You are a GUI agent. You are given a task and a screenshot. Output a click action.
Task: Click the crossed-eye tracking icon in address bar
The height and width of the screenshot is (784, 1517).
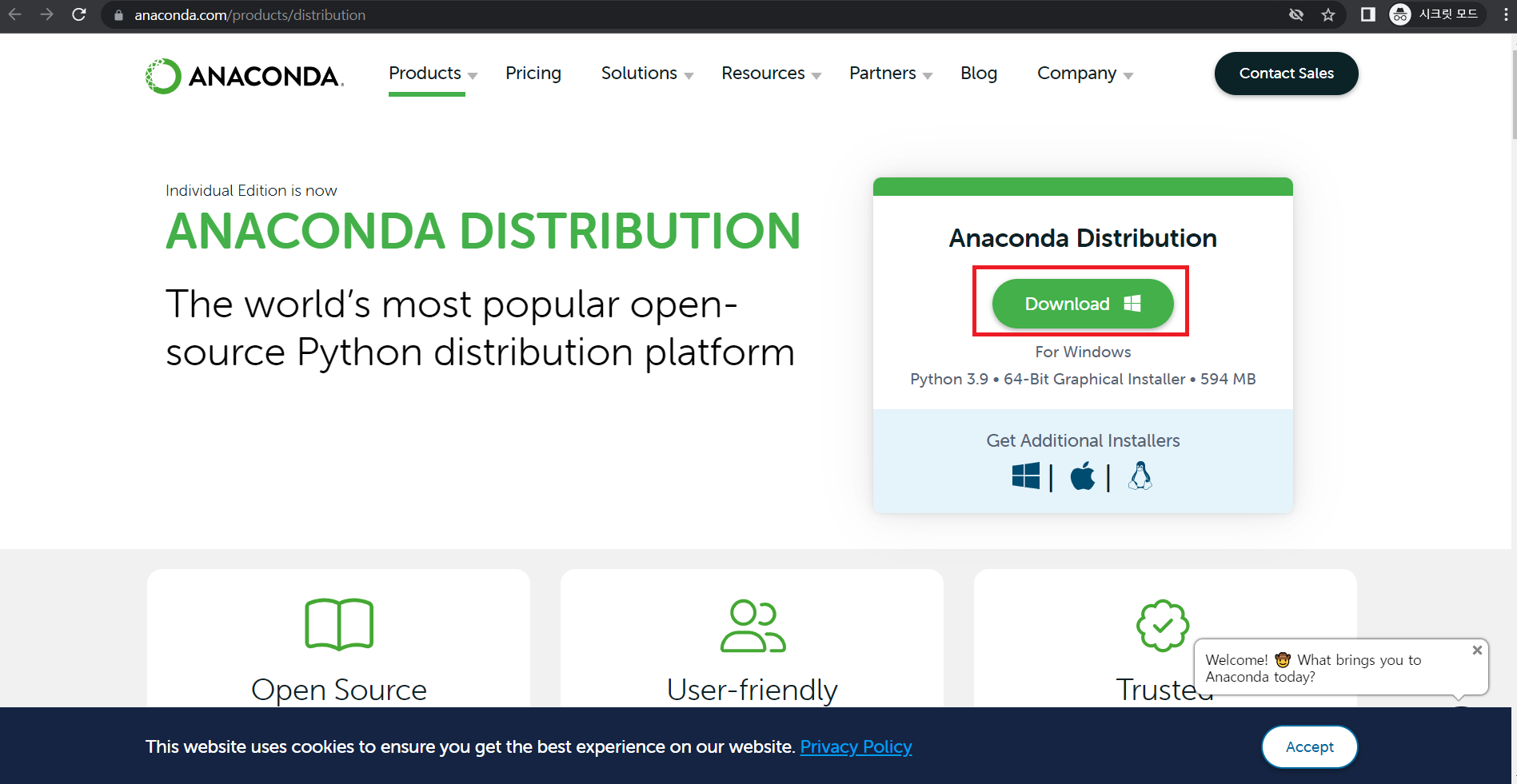[1296, 14]
